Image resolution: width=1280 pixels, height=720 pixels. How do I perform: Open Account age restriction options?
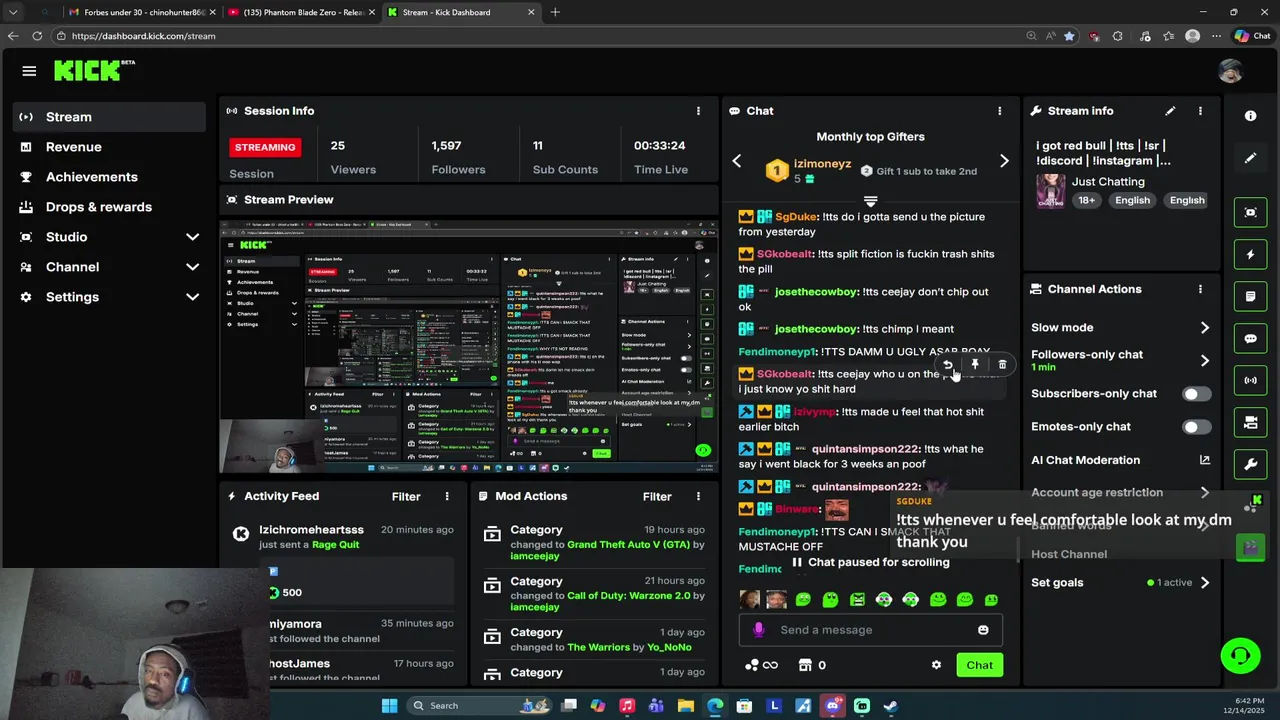(1204, 493)
